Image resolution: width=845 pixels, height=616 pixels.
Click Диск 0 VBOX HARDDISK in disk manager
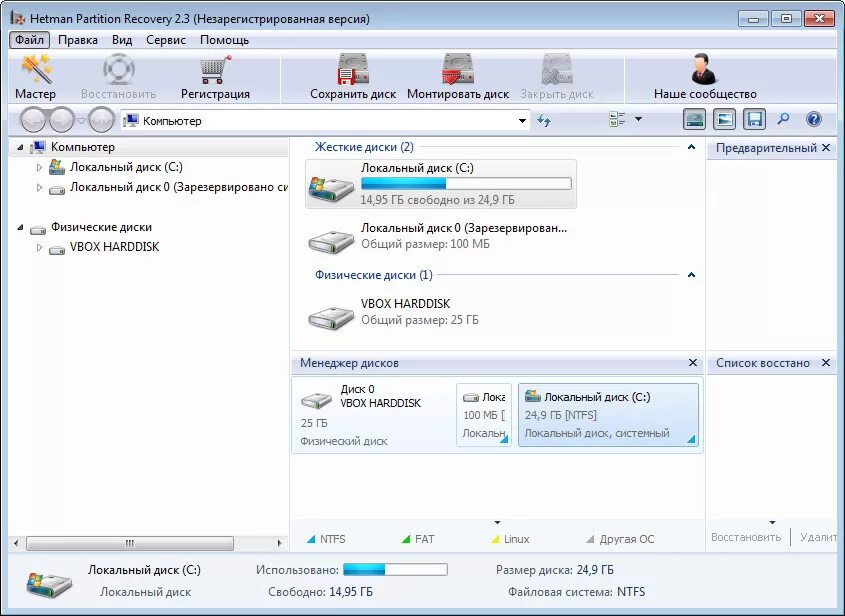pos(373,414)
